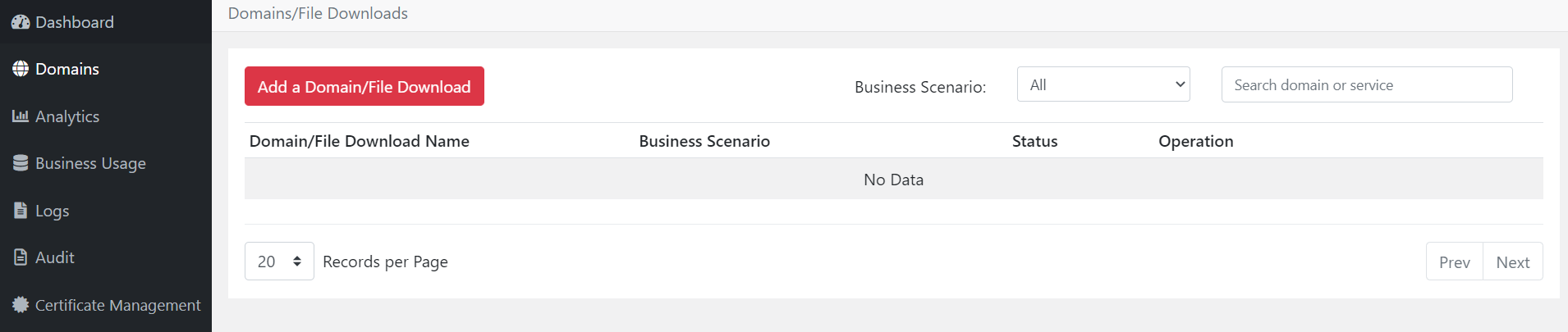This screenshot has height=332, width=1568.
Task: Click the Logs document icon
Action: [21, 211]
